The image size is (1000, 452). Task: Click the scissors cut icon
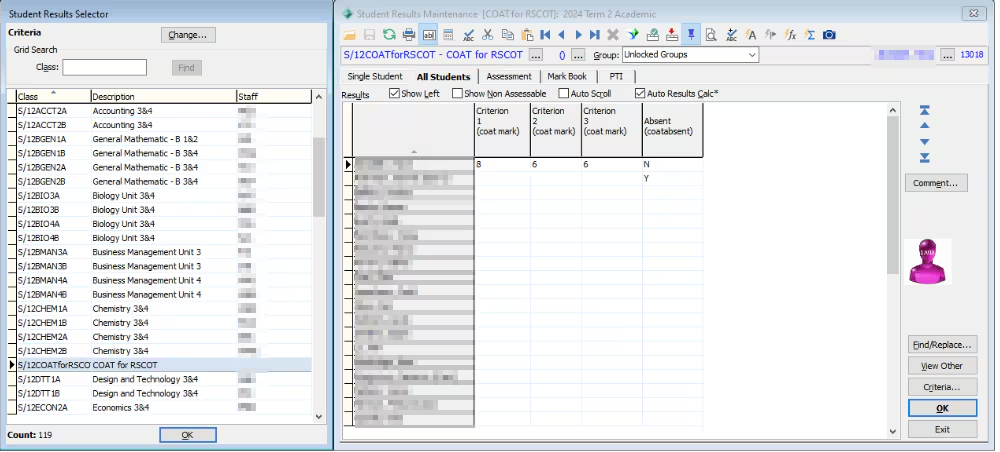tap(488, 35)
